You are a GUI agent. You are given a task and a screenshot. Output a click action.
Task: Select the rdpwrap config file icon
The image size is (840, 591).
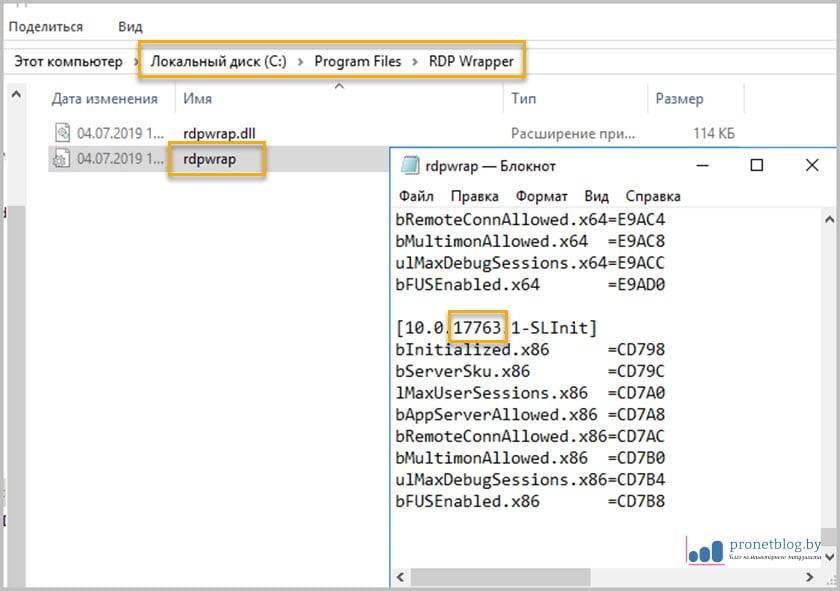pyautogui.click(x=61, y=159)
